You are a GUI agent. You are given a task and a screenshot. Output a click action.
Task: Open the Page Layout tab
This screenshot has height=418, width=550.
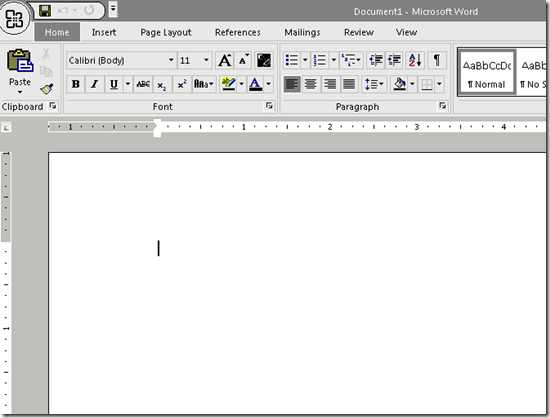pos(166,32)
